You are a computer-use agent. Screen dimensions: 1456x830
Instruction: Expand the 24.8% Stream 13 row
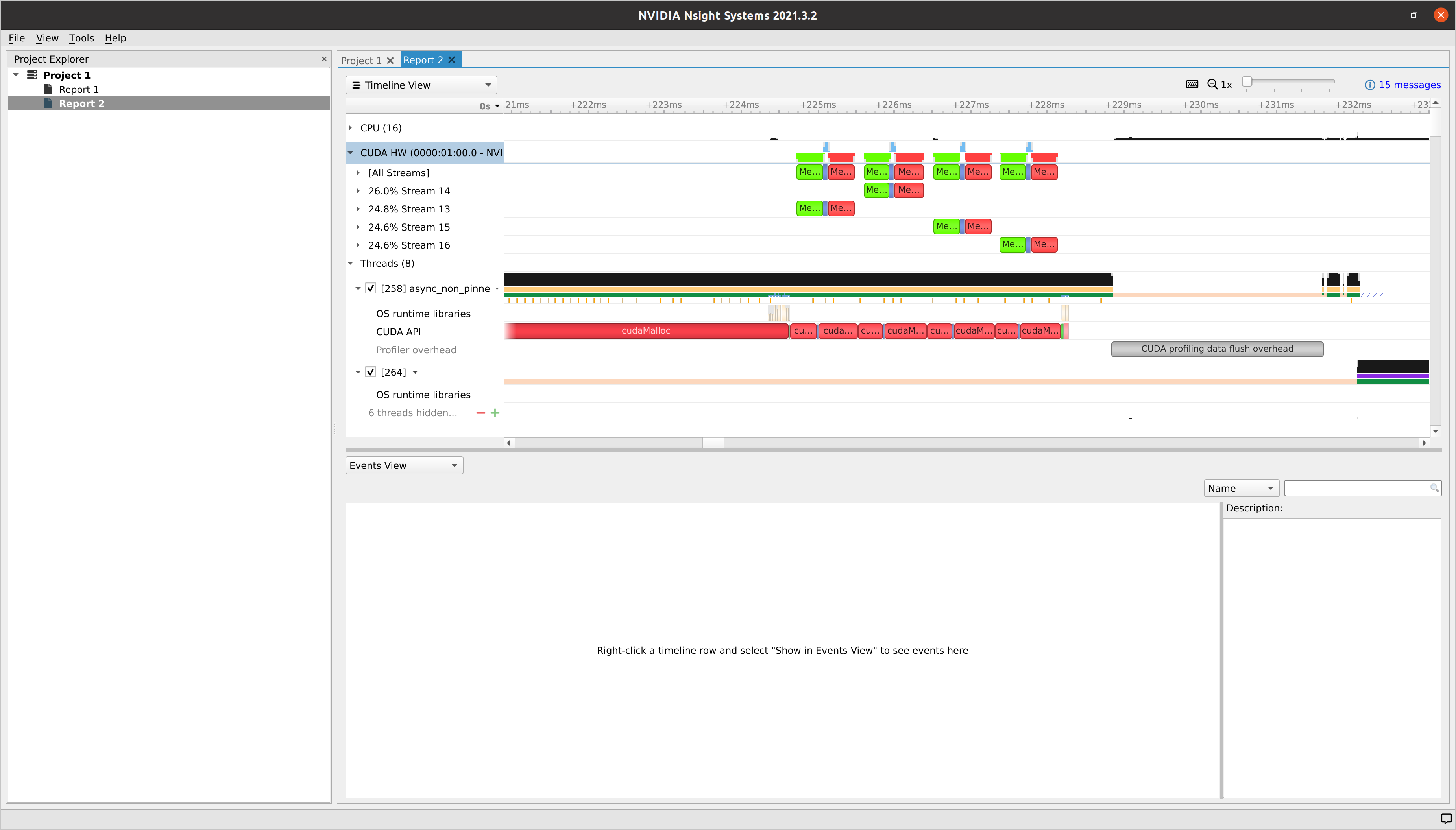tap(358, 208)
